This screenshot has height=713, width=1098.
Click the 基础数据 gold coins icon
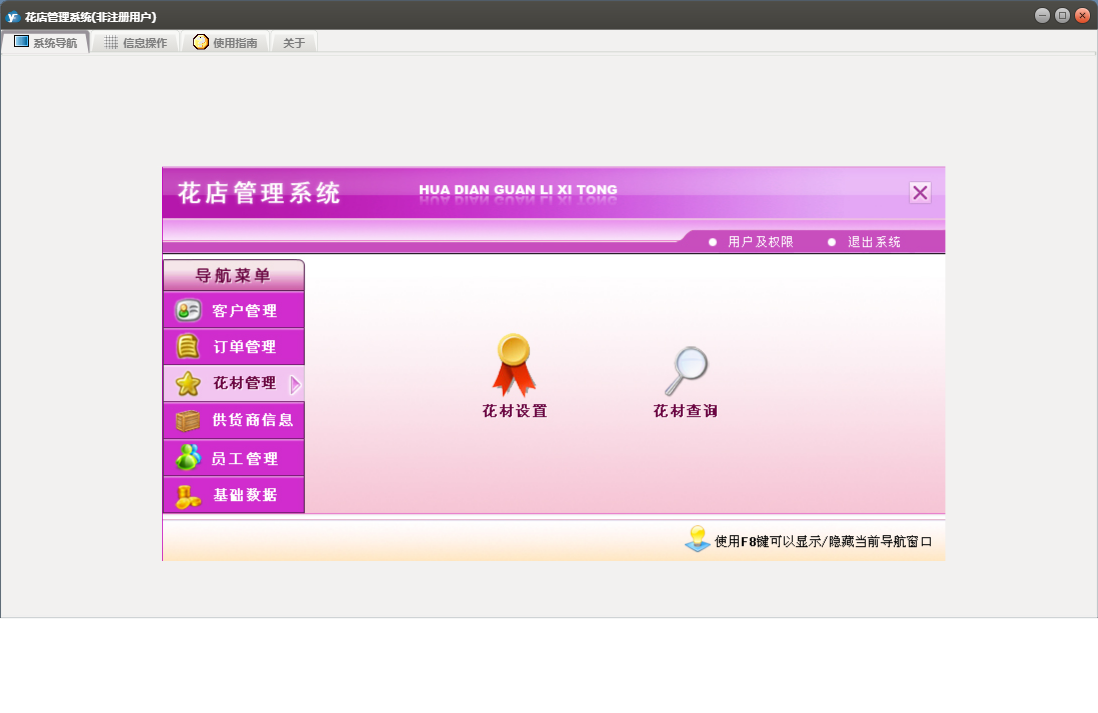click(x=188, y=496)
